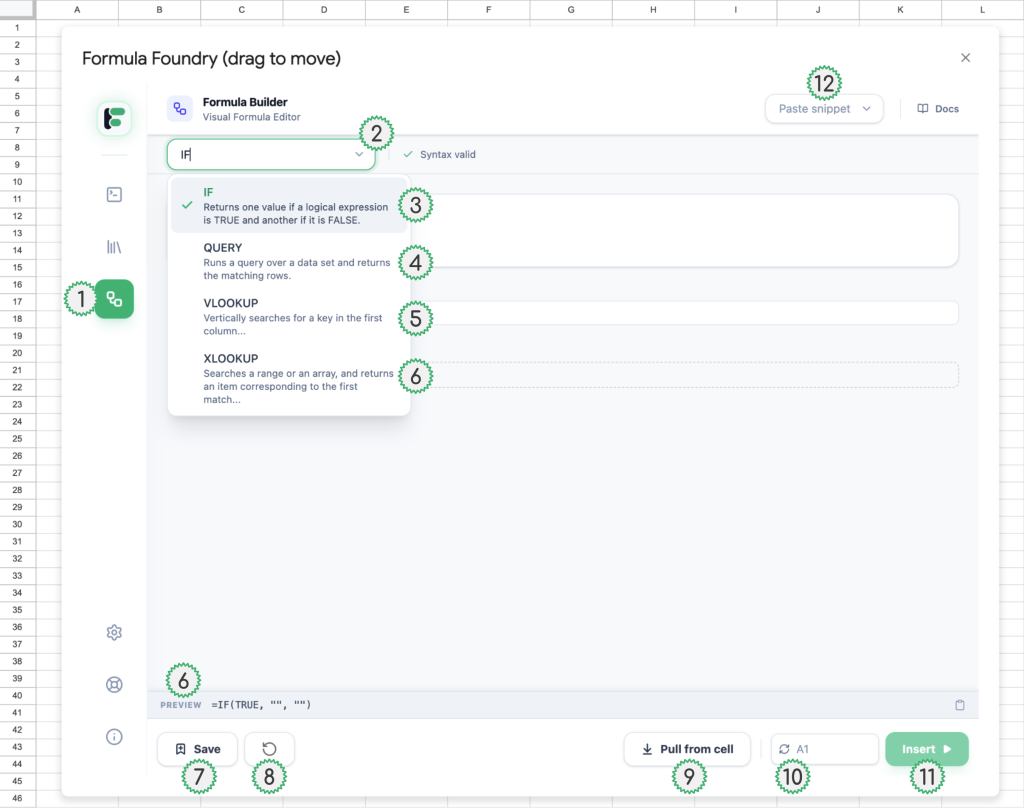
Task: Save the current formula
Action: tap(197, 749)
